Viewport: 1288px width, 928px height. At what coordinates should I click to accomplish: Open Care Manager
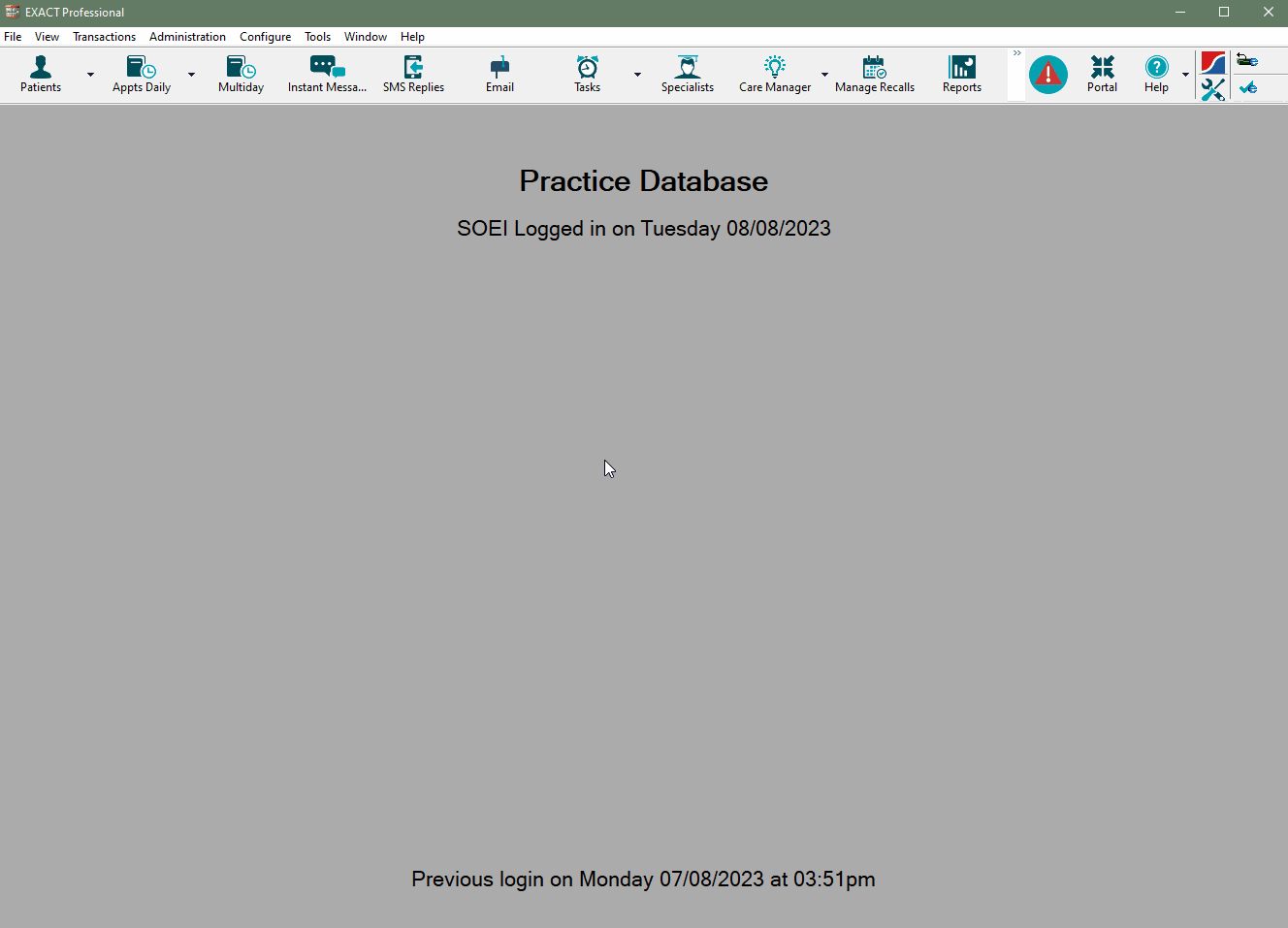click(x=774, y=74)
